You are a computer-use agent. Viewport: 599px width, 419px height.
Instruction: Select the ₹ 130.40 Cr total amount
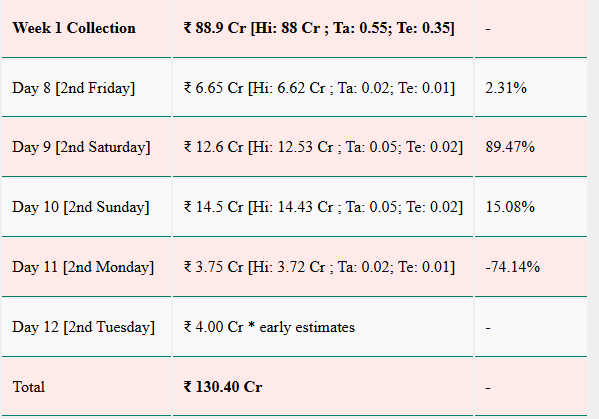[223, 387]
